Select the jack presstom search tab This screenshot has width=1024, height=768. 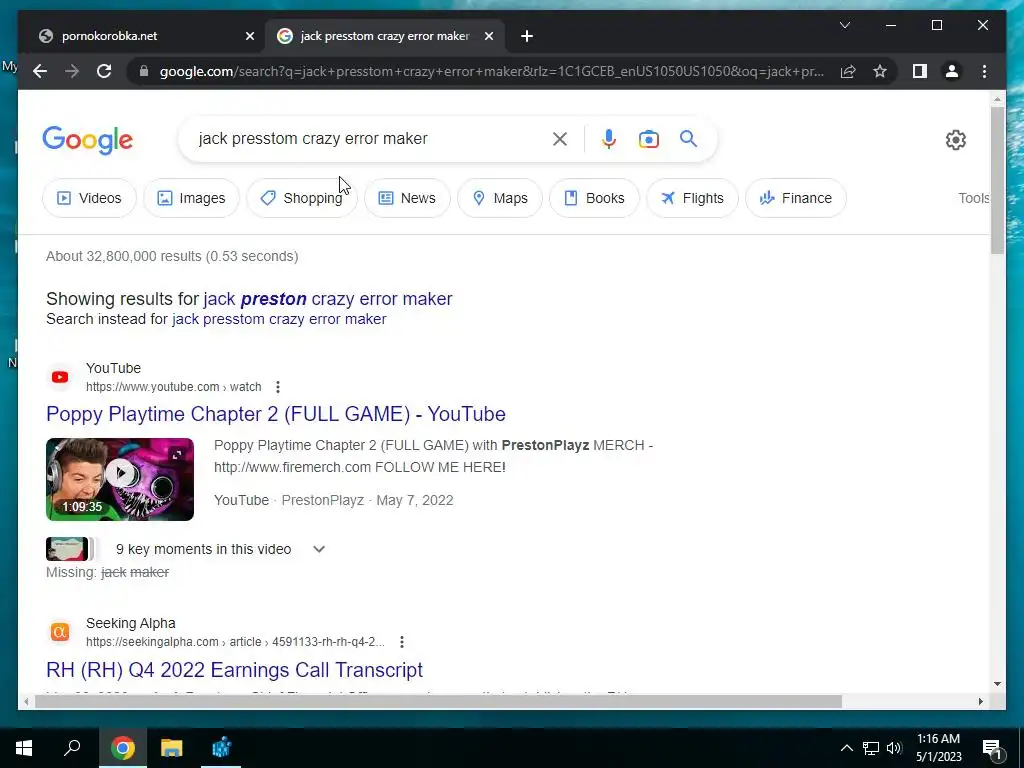click(384, 36)
